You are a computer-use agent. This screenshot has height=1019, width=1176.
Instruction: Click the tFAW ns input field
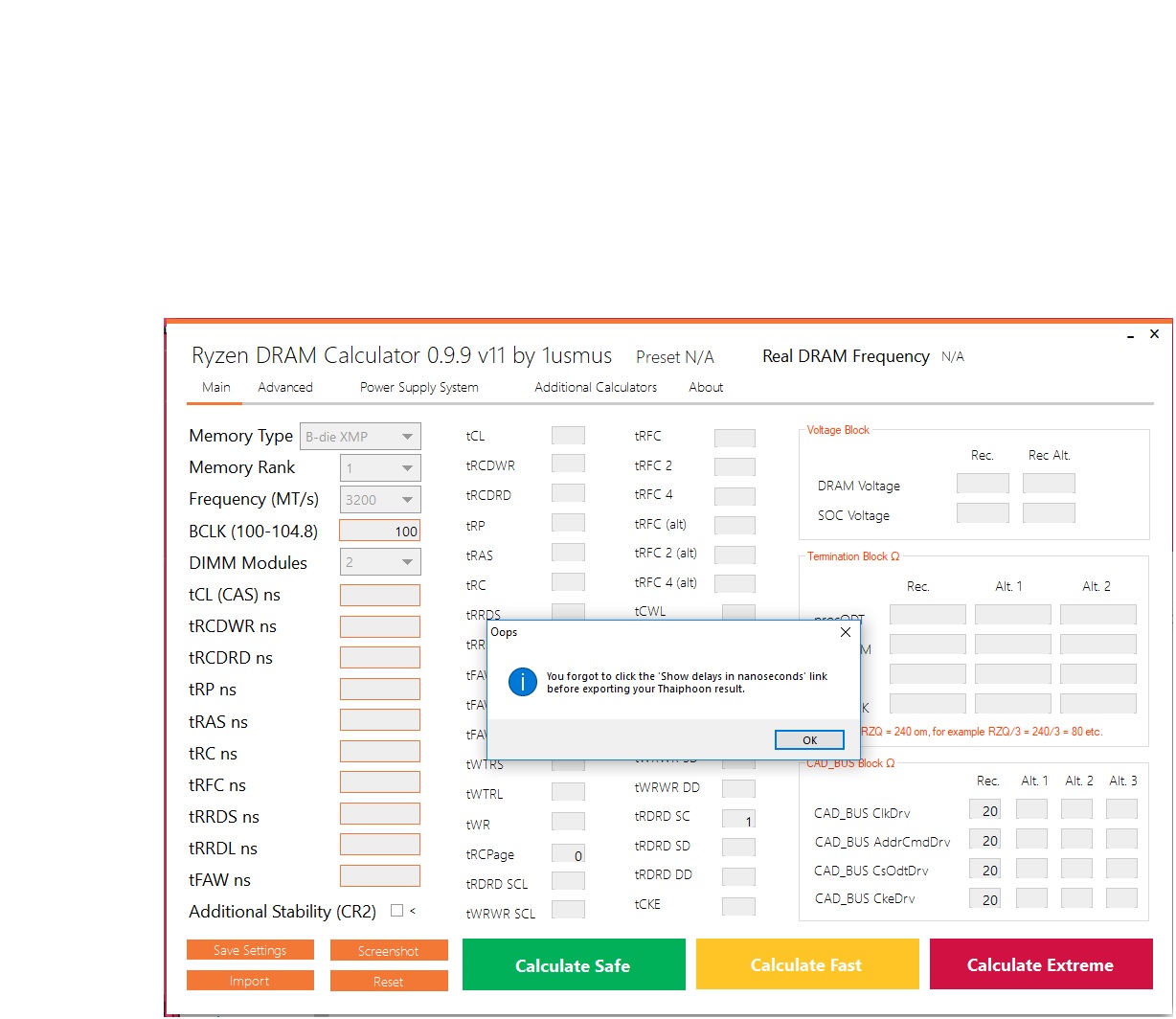(x=380, y=875)
